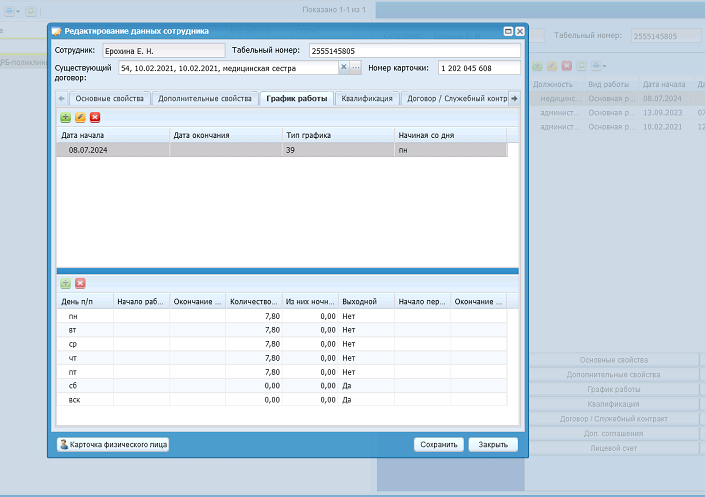Delete the selected work schedule (red cross)
The image size is (705, 497).
pyautogui.click(x=95, y=117)
